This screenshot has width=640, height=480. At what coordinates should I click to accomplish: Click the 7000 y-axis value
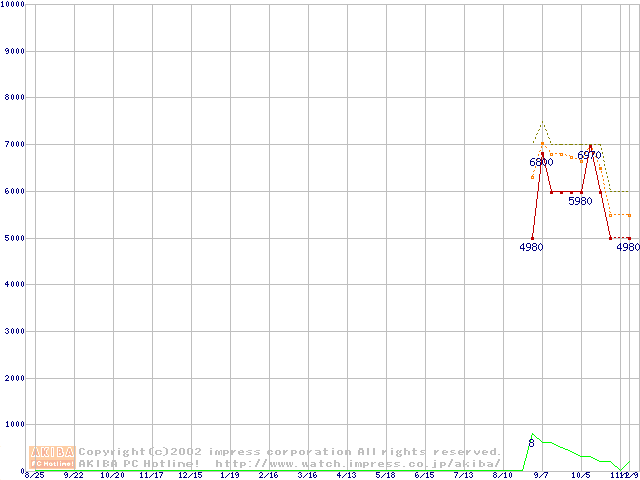pos(13,144)
